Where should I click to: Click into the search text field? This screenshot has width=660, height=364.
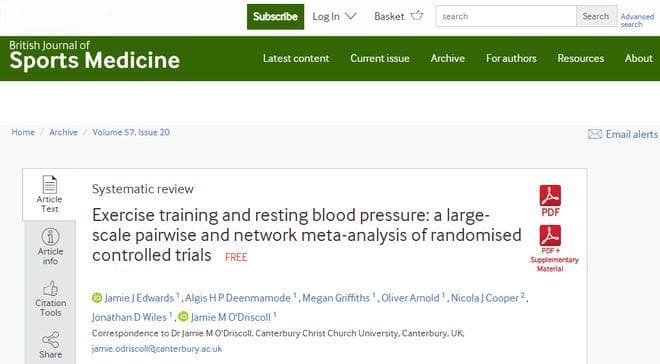click(x=506, y=16)
